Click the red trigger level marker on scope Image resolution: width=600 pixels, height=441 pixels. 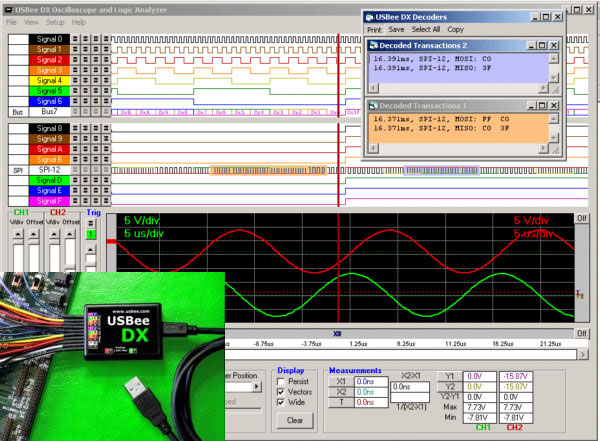111,241
